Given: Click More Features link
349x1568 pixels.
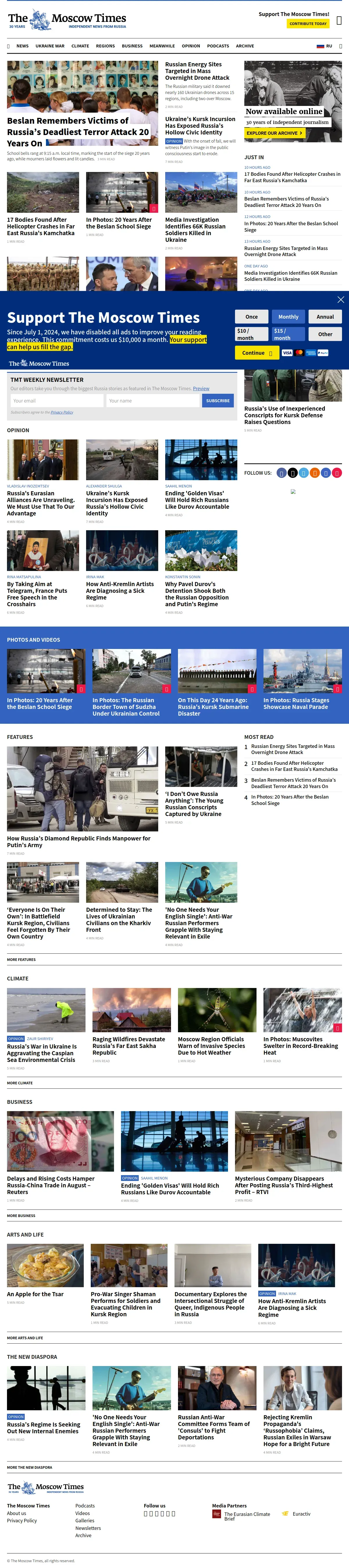Looking at the screenshot, I should pyautogui.click(x=21, y=959).
